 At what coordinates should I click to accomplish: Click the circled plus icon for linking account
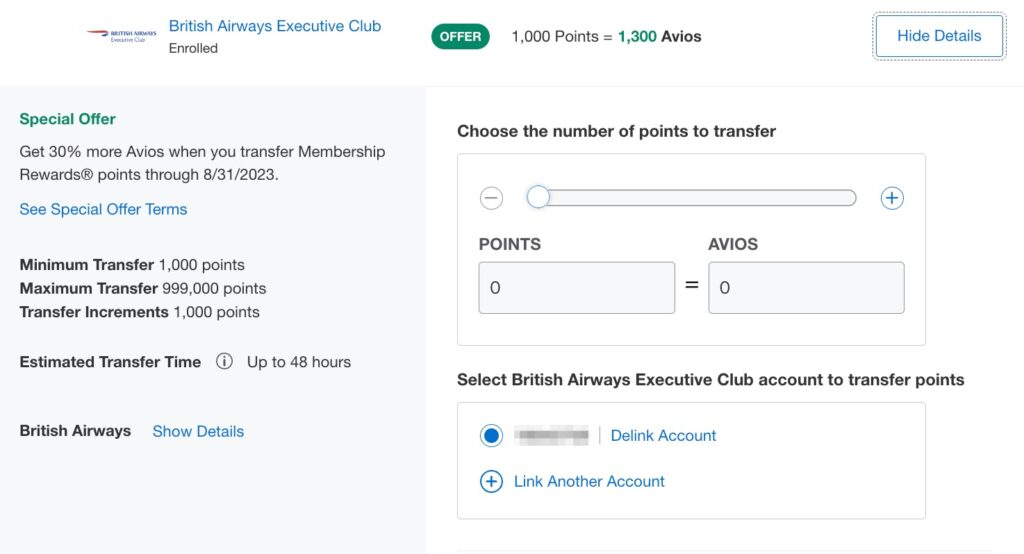(491, 481)
